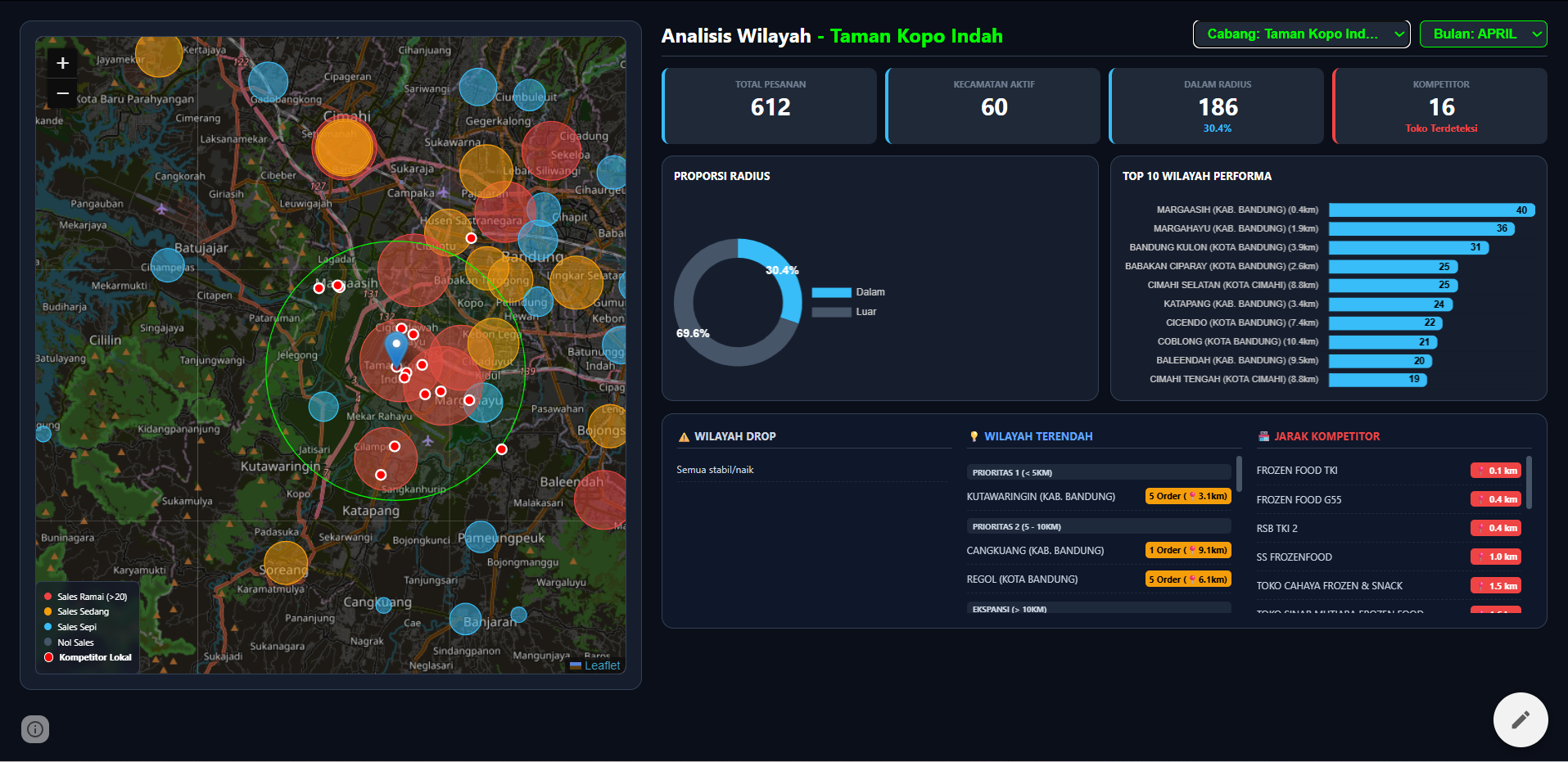Click the Jarak Kompetitor list scrollbar
Viewport: 1568px width, 762px height.
[1529, 483]
